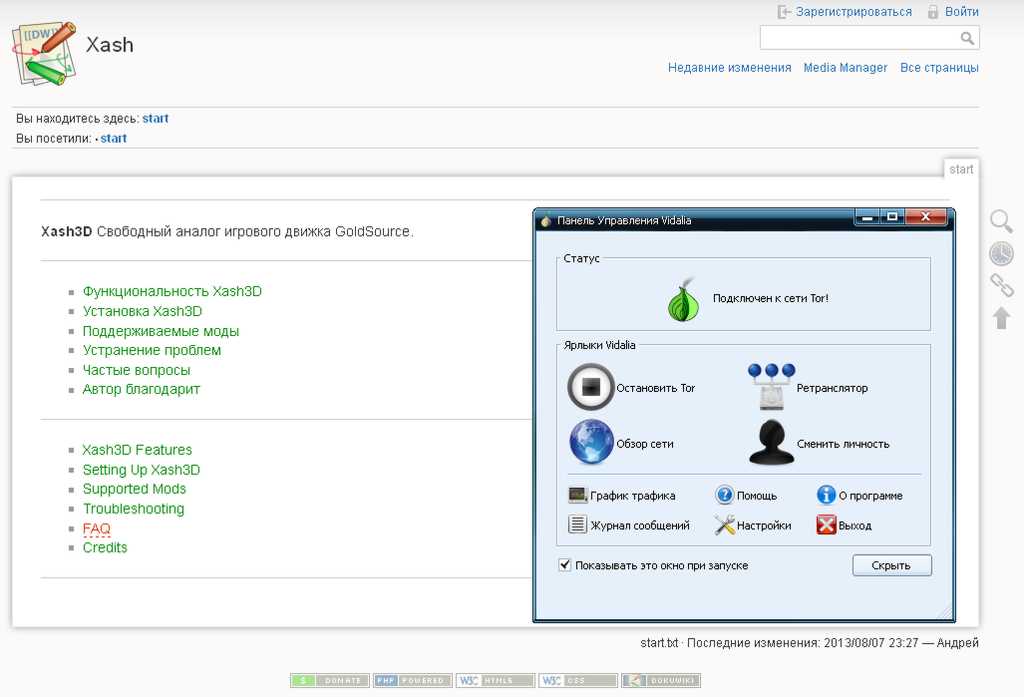Open Помощь help question icon
The width and height of the screenshot is (1024, 697).
click(x=725, y=495)
